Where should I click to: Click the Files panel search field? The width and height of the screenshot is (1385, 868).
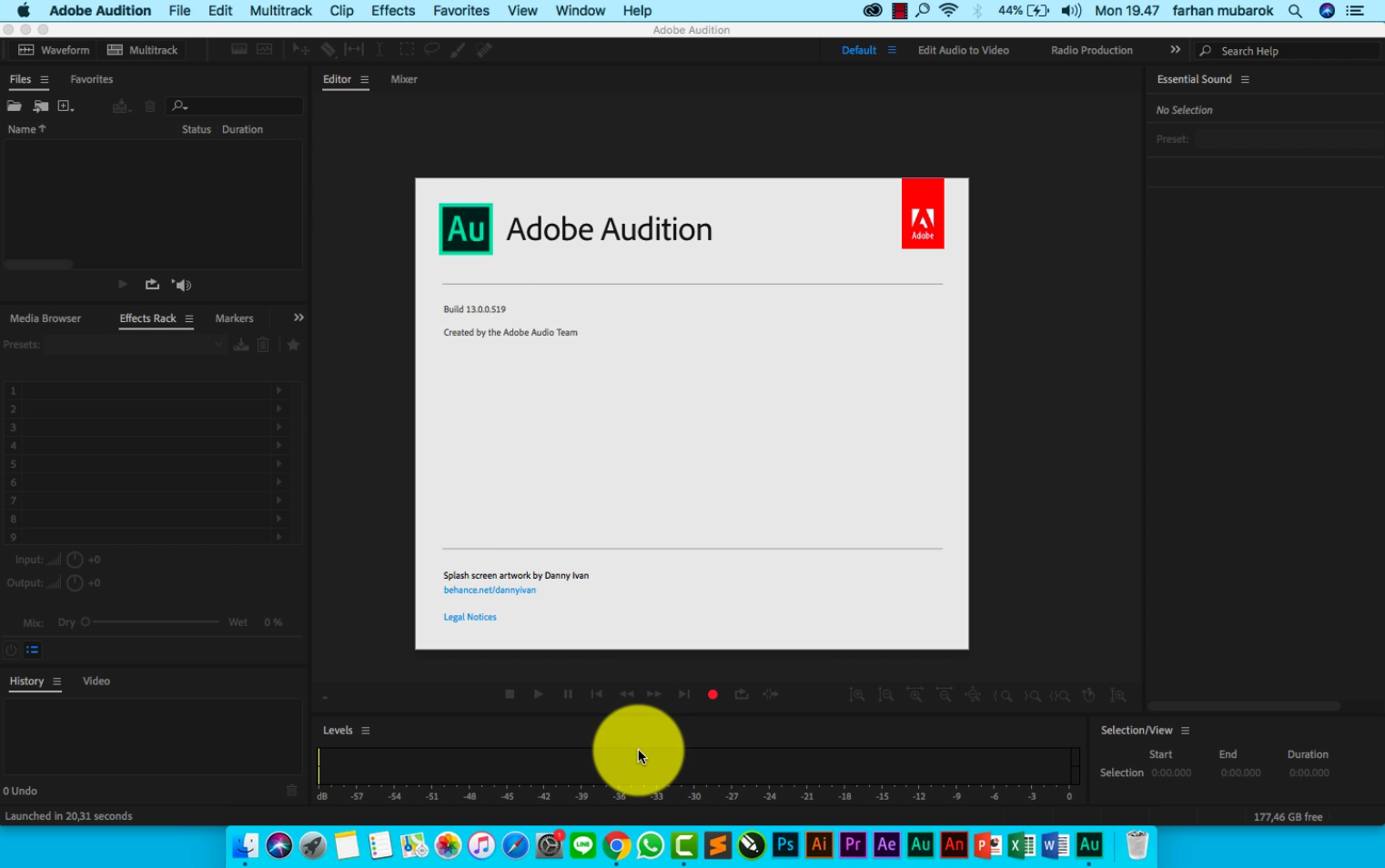click(236, 106)
